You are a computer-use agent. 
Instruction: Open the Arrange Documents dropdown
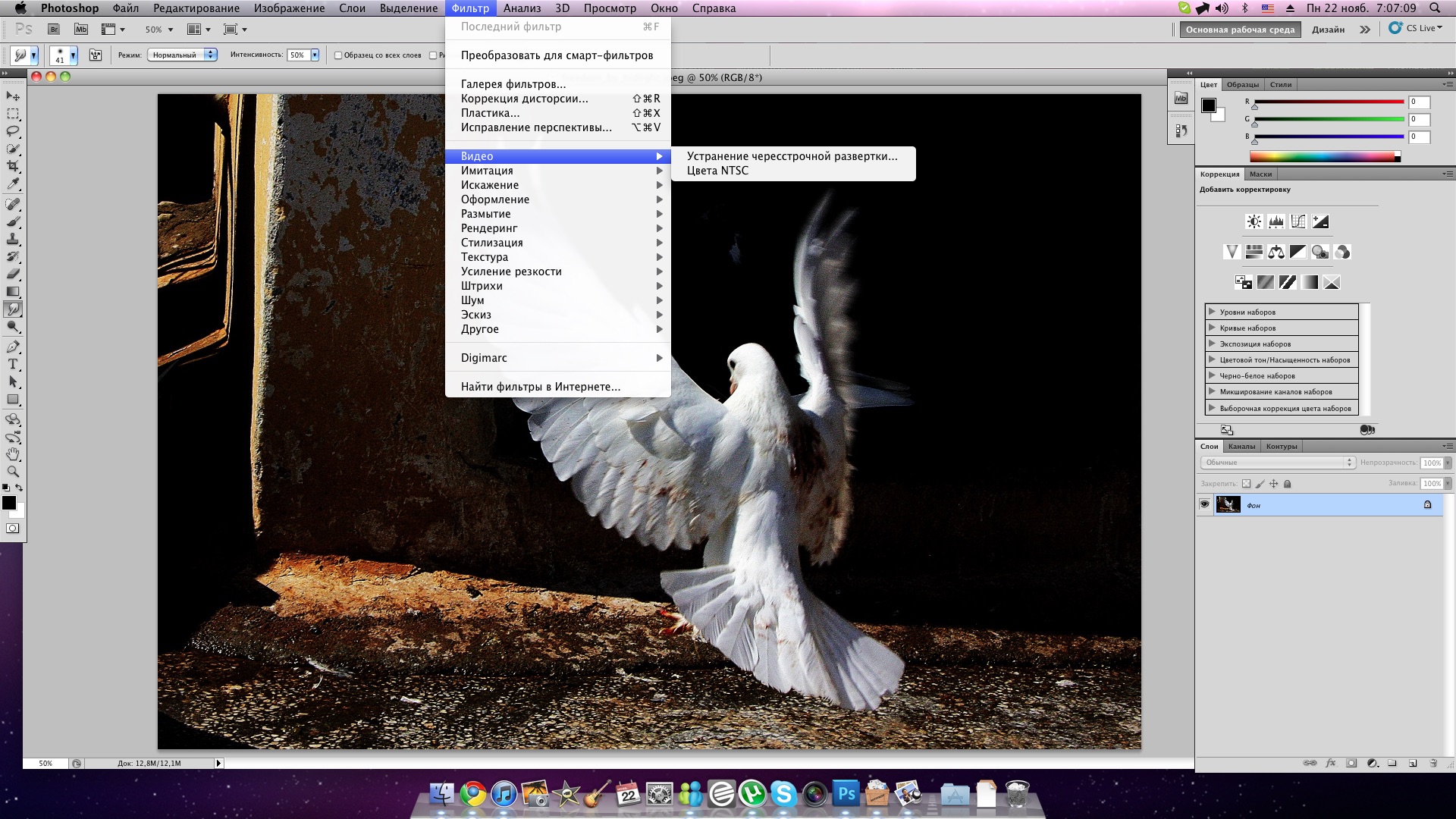tap(199, 30)
